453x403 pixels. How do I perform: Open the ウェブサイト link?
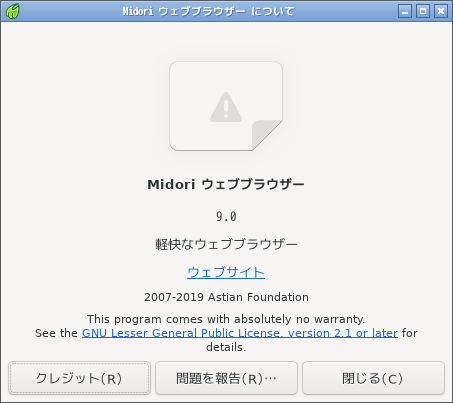pyautogui.click(x=226, y=272)
